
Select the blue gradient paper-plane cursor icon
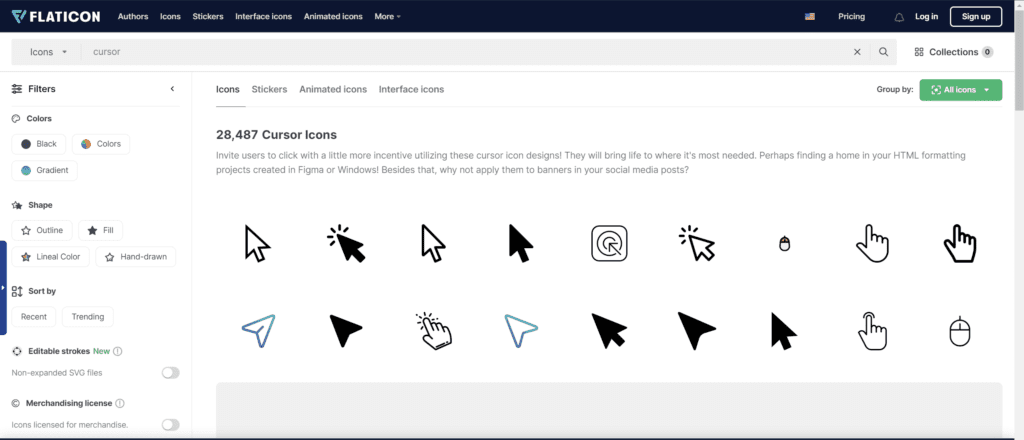(x=259, y=331)
